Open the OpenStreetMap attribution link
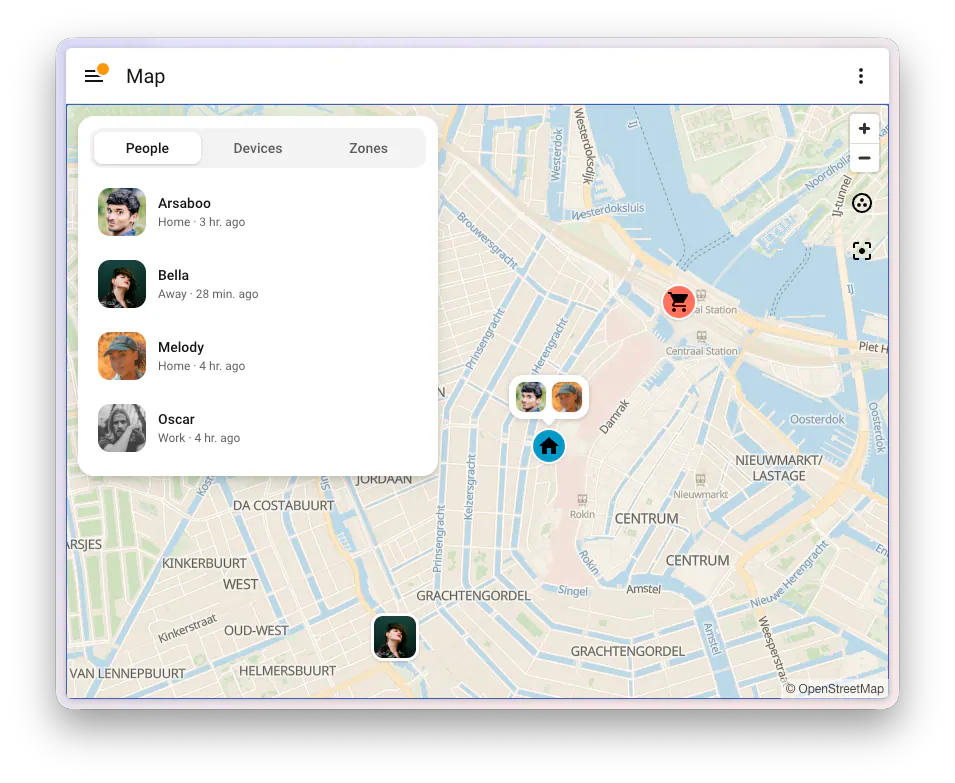Screen dimensions: 955x783 tap(840, 689)
